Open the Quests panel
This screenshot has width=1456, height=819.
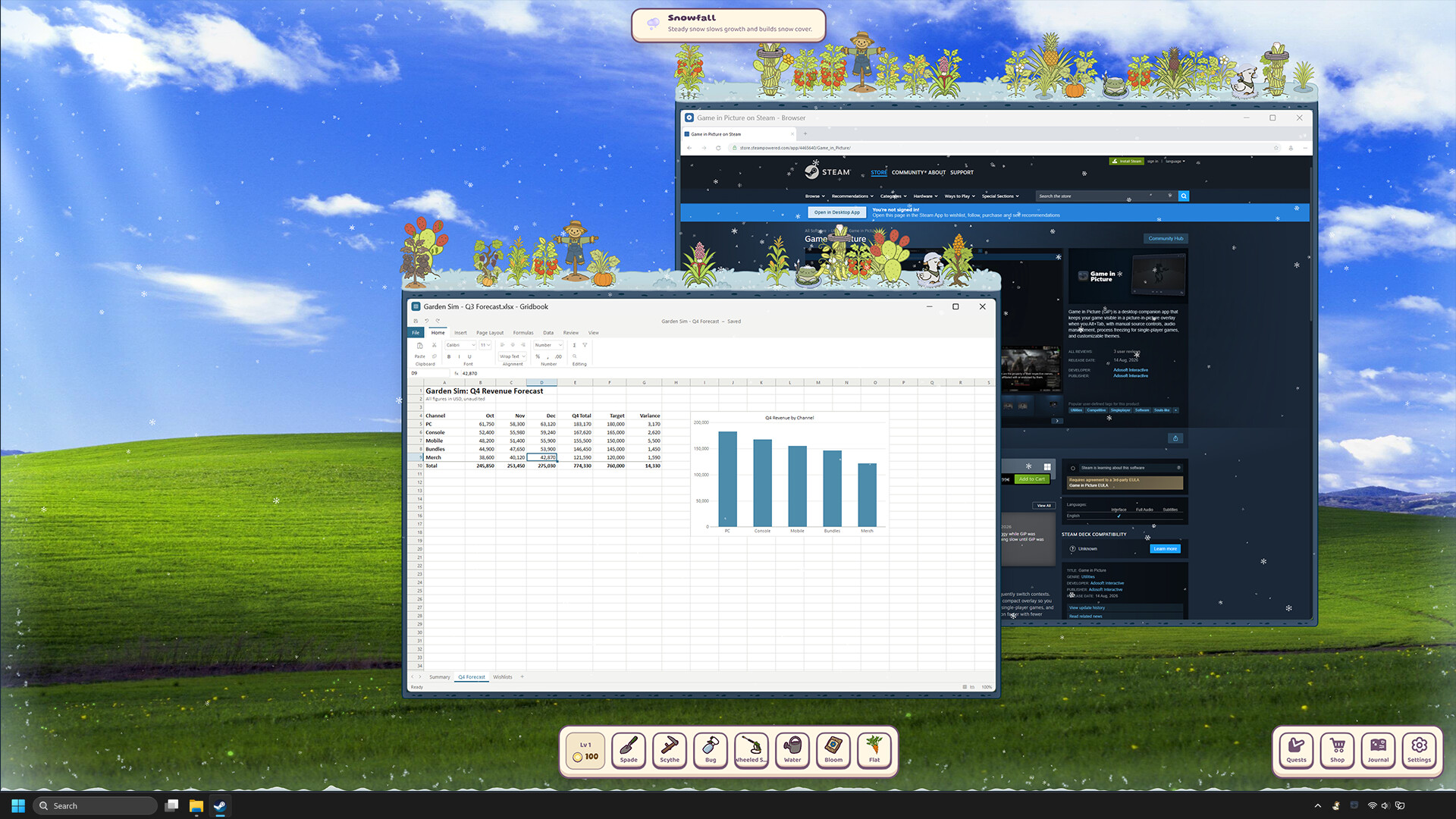(x=1297, y=750)
